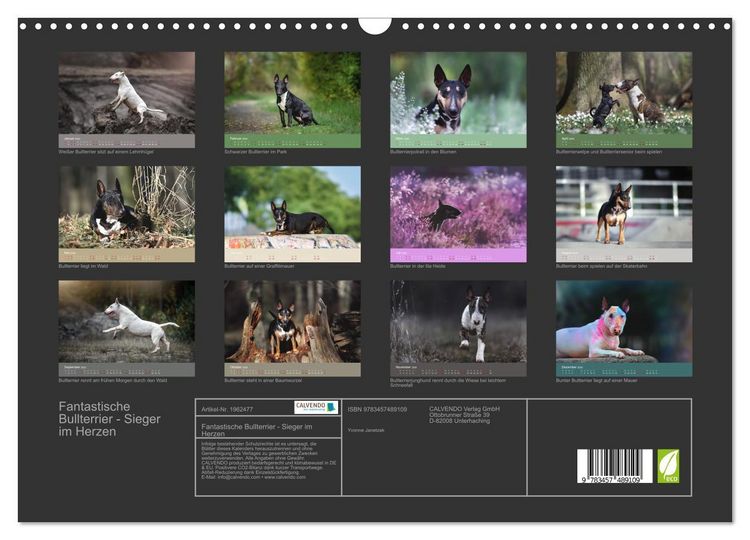Open bullterrier on graffiti wall thumbnail
750x540 pixels.
coord(292,214)
